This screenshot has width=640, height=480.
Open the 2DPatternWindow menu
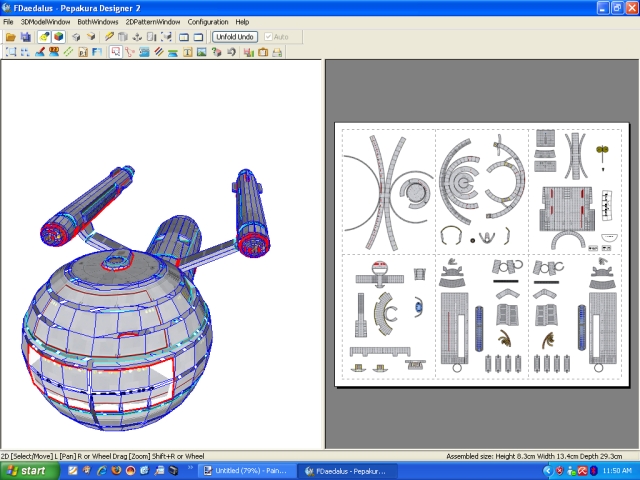click(153, 22)
